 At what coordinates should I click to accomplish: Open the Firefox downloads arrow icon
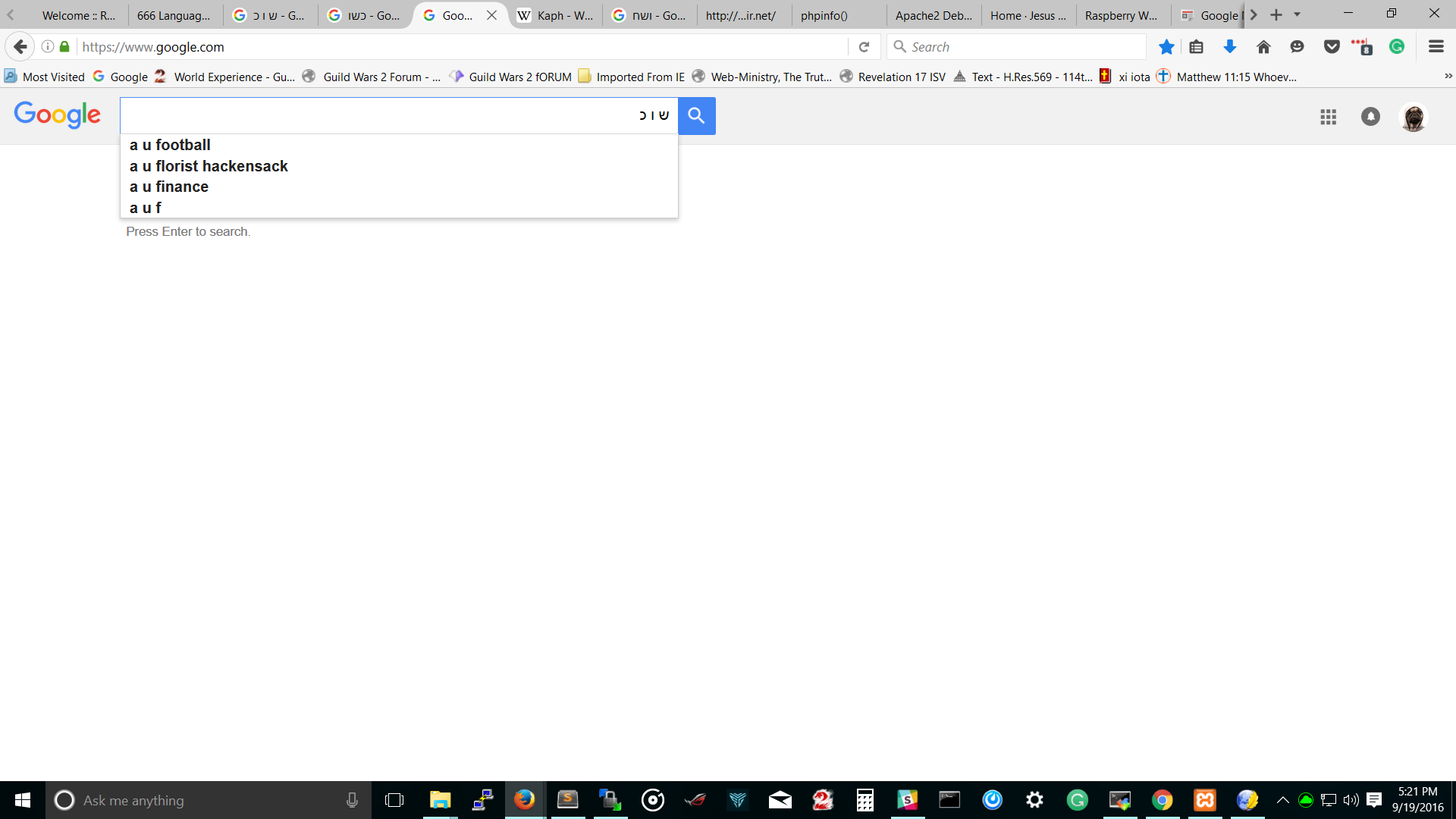click(1230, 47)
